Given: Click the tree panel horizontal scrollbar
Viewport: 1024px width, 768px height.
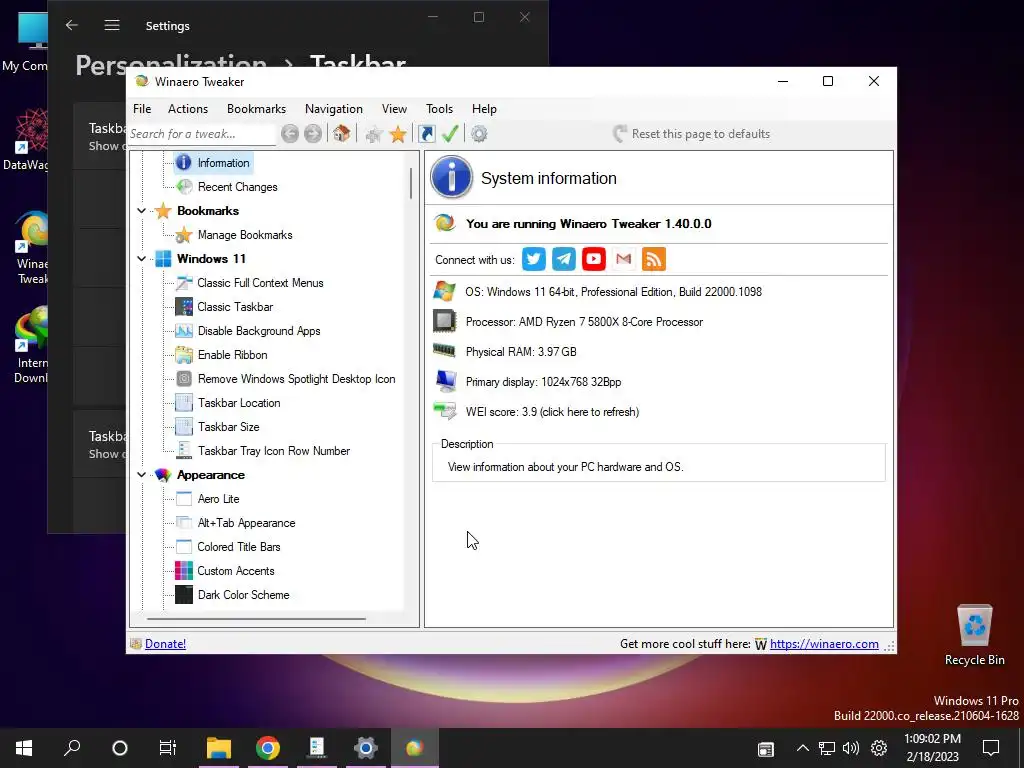Looking at the screenshot, I should [x=256, y=618].
